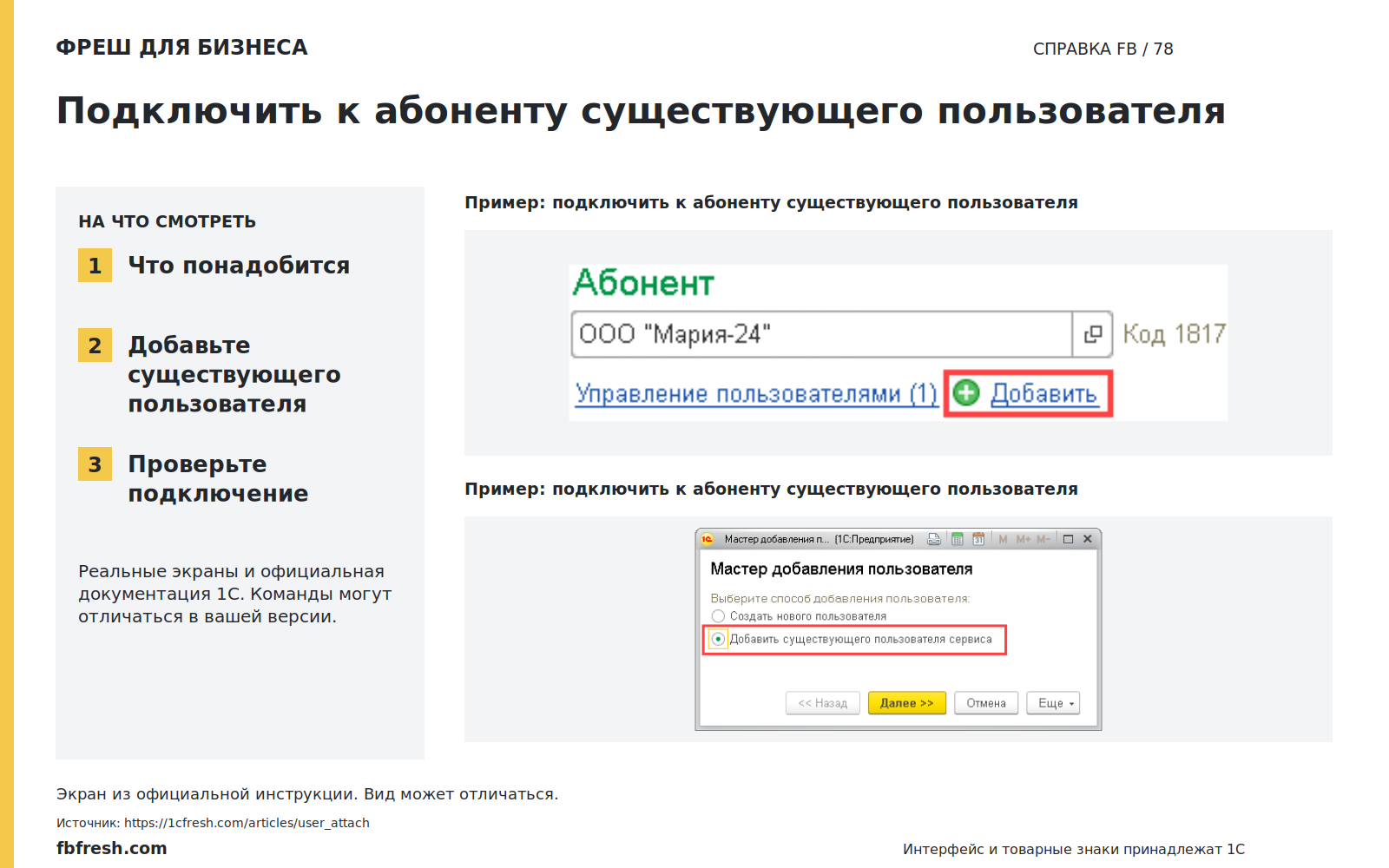
Task: Click the 'Что понадобится' step heading
Action: click(x=239, y=266)
